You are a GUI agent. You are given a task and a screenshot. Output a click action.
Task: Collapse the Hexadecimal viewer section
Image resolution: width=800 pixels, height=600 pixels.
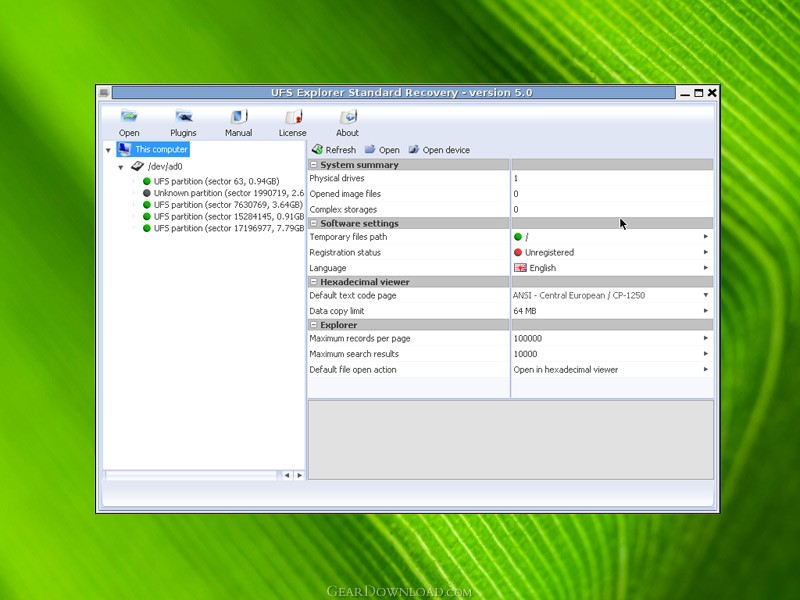(313, 282)
